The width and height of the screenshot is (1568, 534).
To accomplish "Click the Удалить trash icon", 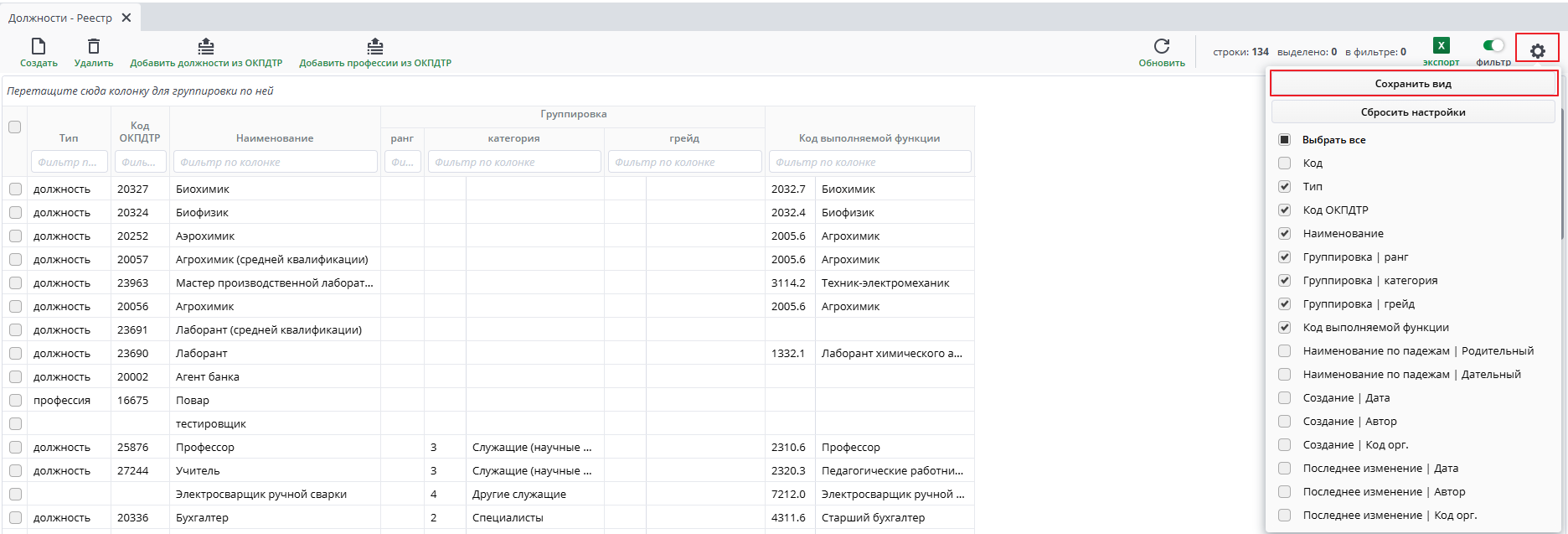I will click(x=94, y=47).
